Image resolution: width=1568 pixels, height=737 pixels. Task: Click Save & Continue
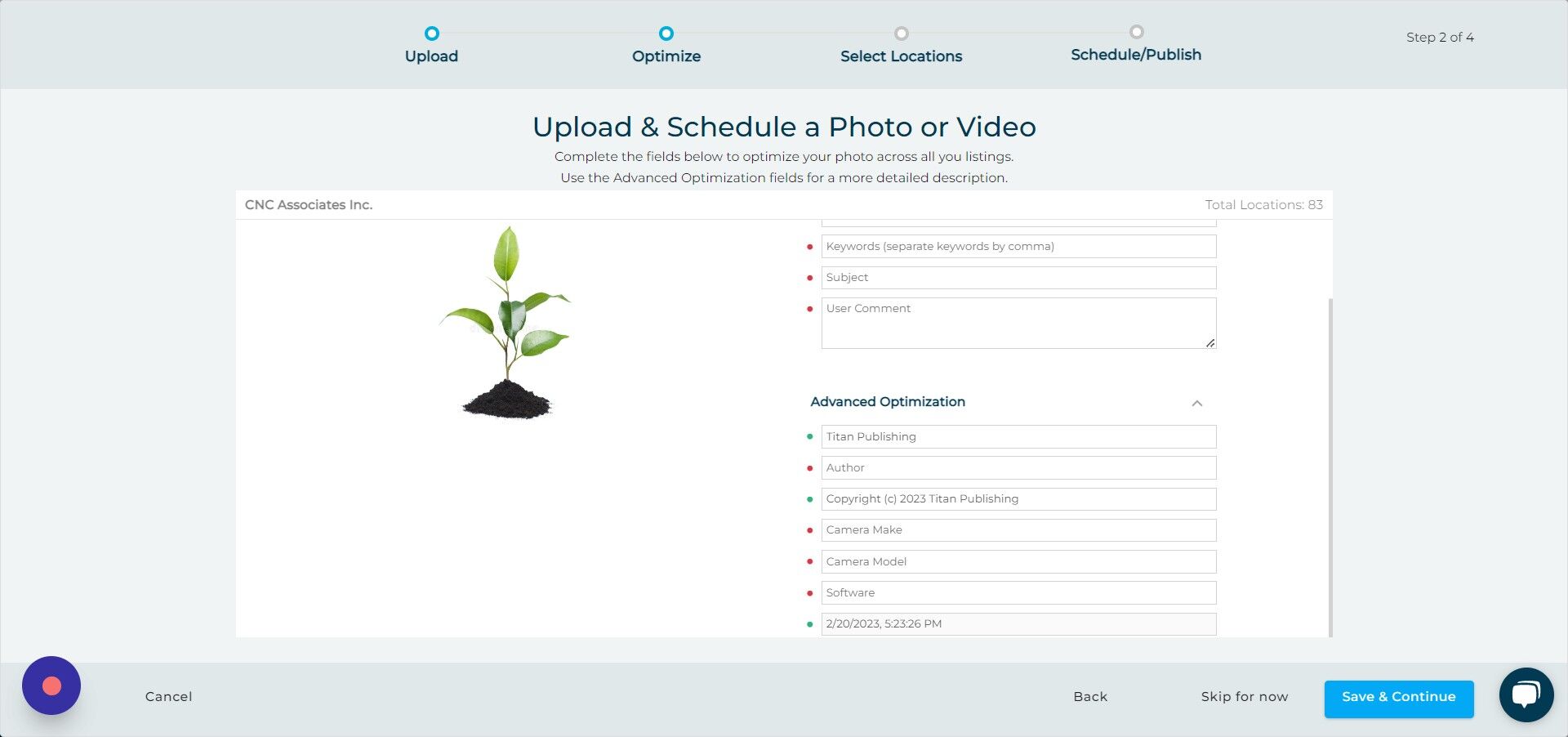click(x=1399, y=699)
